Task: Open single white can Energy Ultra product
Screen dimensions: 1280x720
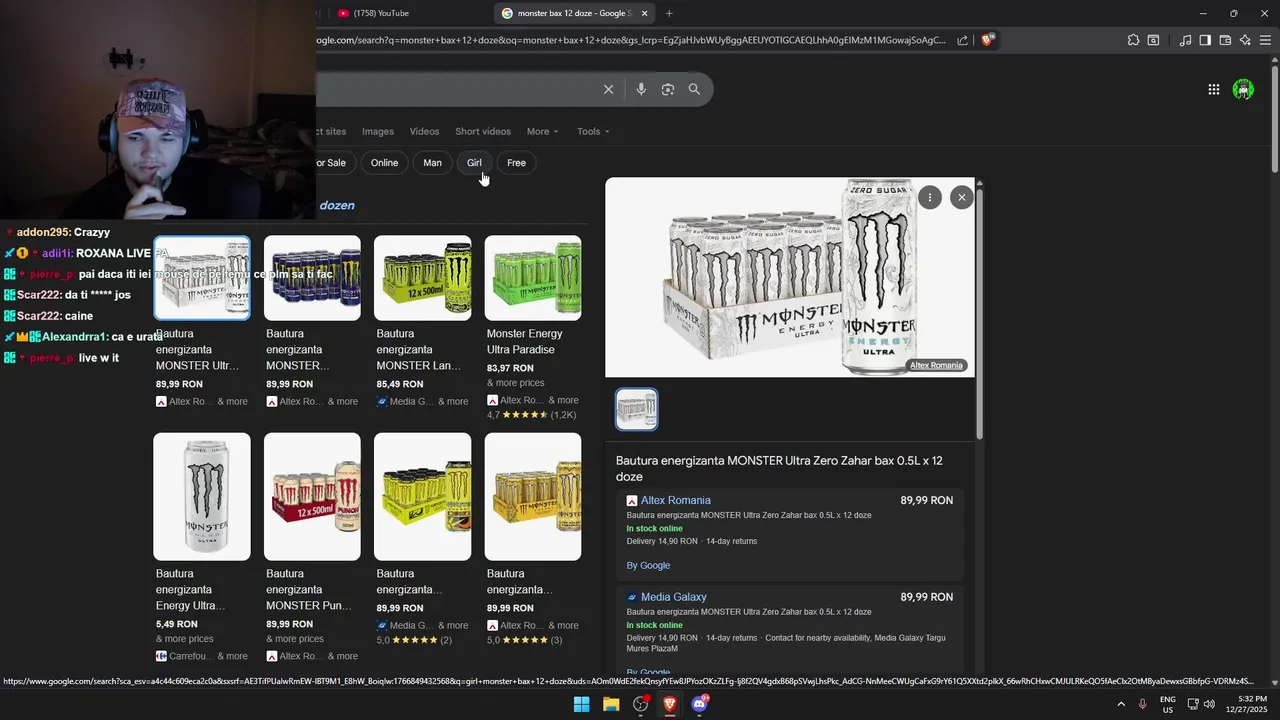Action: point(202,496)
